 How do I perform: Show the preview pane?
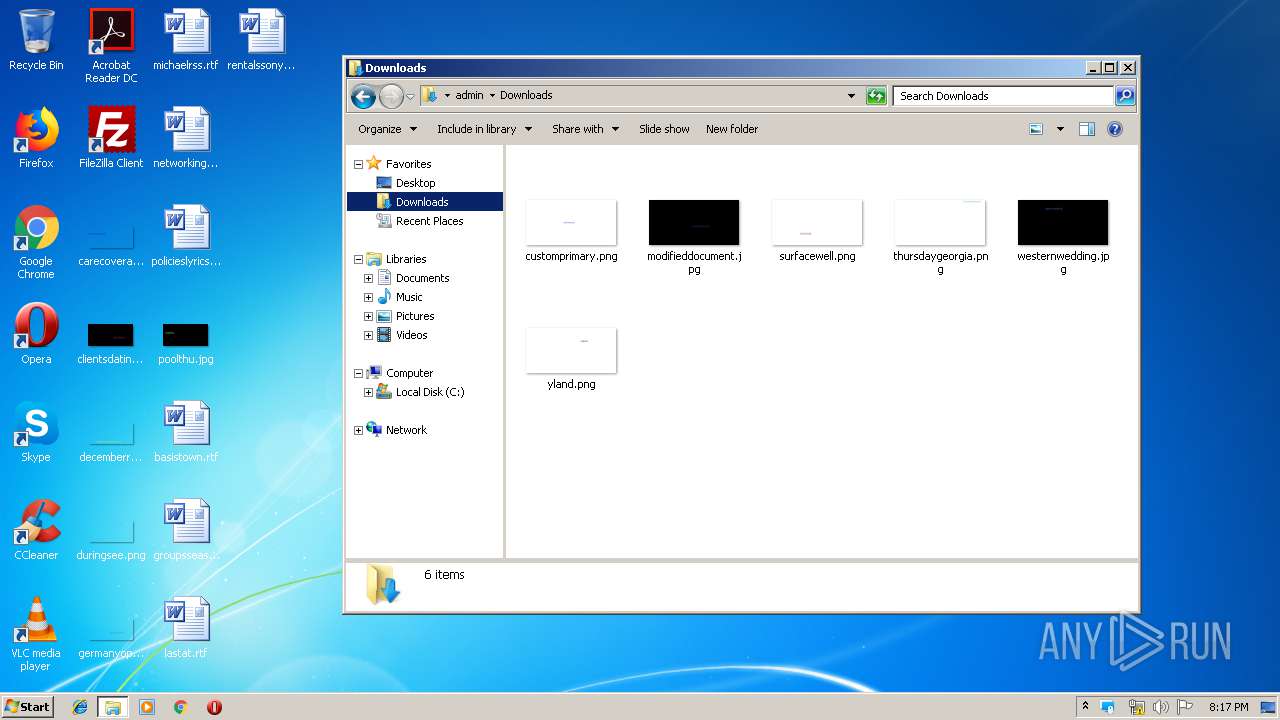coord(1087,129)
